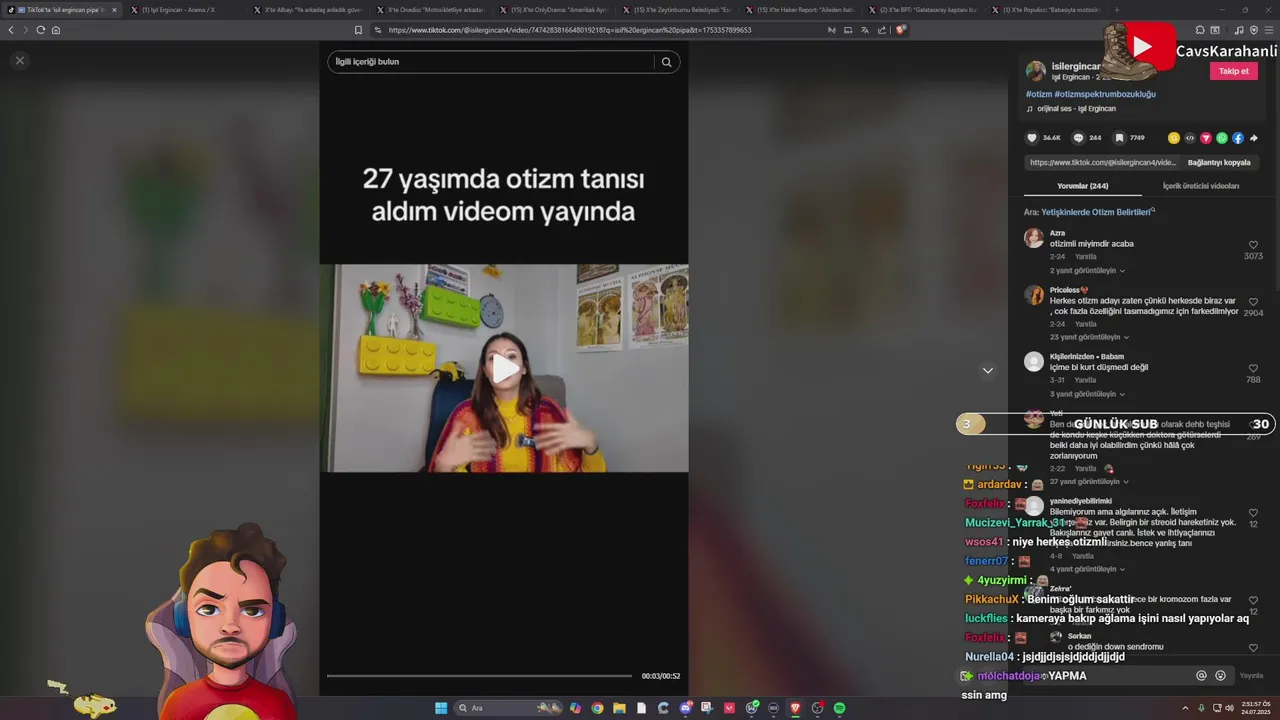
Task: Click the taskbar search box 'Ara'
Action: pyautogui.click(x=507, y=708)
